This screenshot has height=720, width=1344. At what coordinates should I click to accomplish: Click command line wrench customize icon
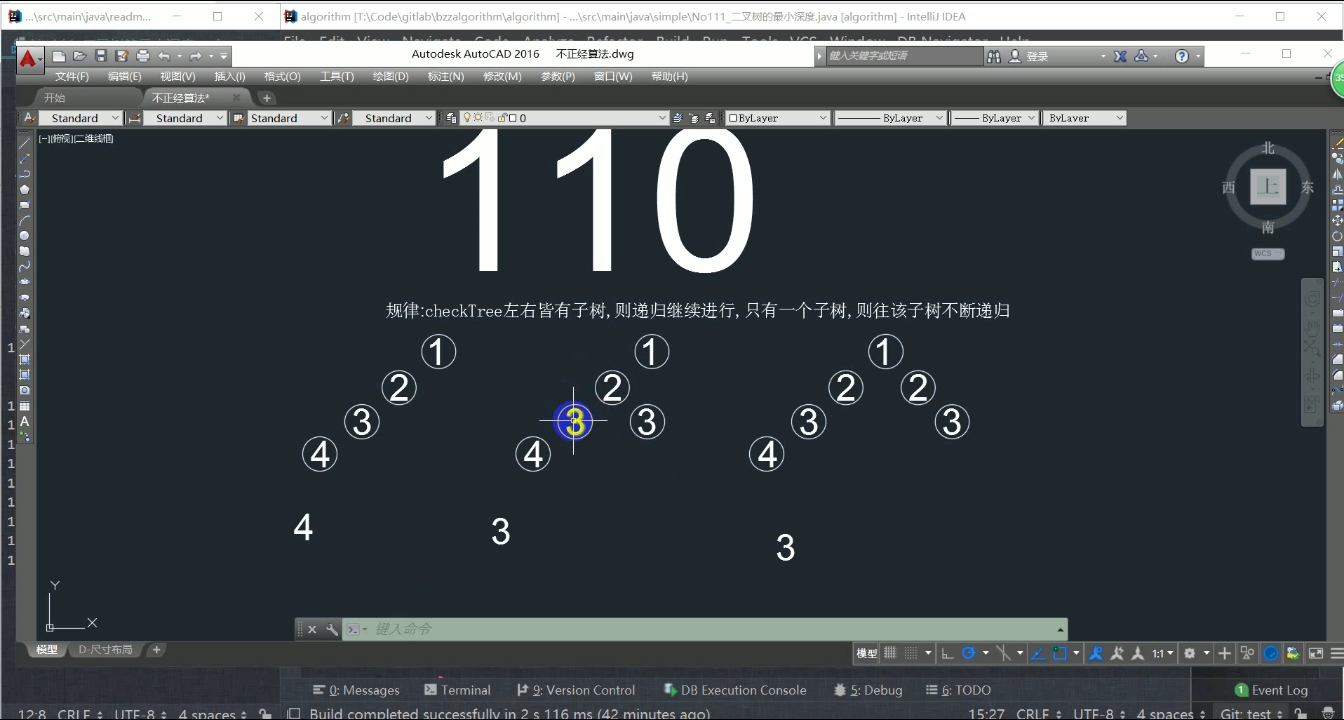click(x=332, y=629)
